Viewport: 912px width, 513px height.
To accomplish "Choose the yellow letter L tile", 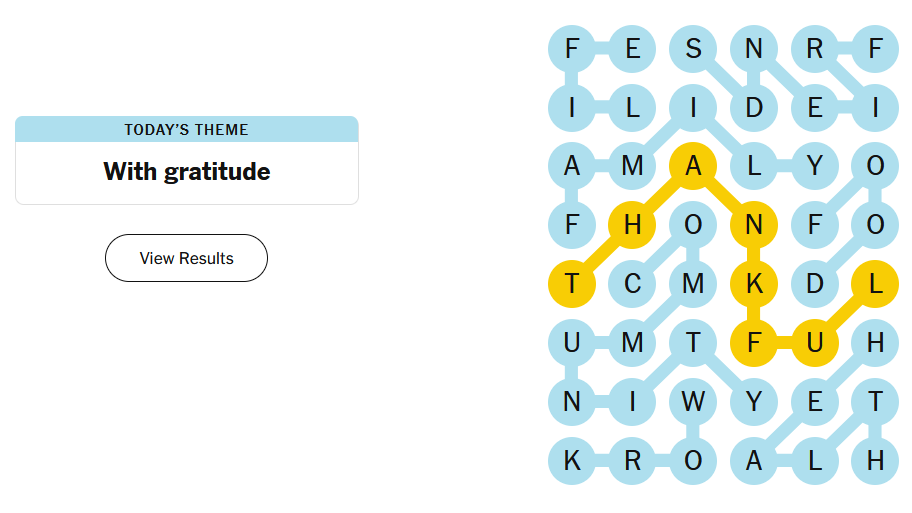I will click(875, 284).
